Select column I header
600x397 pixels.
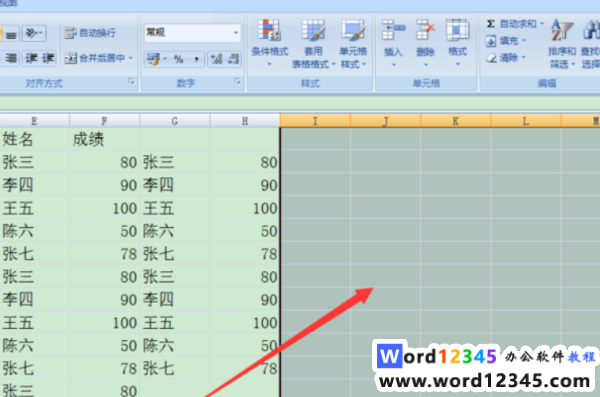315,121
